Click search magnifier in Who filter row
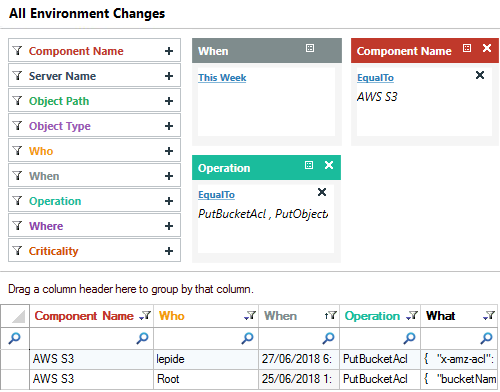Viewport: 500px width, 392px height. pyautogui.click(x=248, y=338)
